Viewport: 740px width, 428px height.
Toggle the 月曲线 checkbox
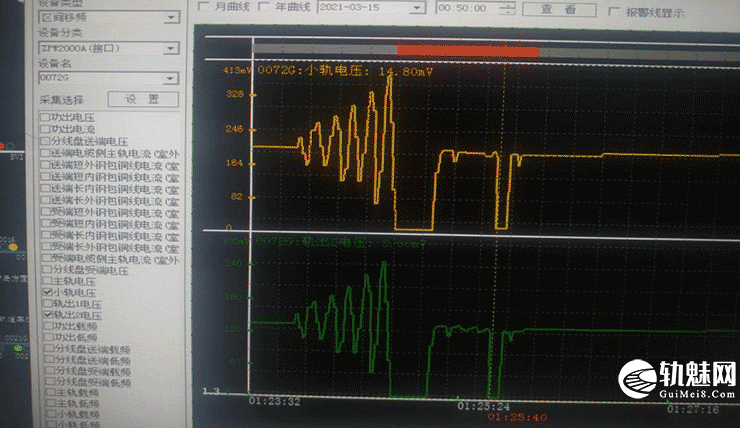(204, 7)
